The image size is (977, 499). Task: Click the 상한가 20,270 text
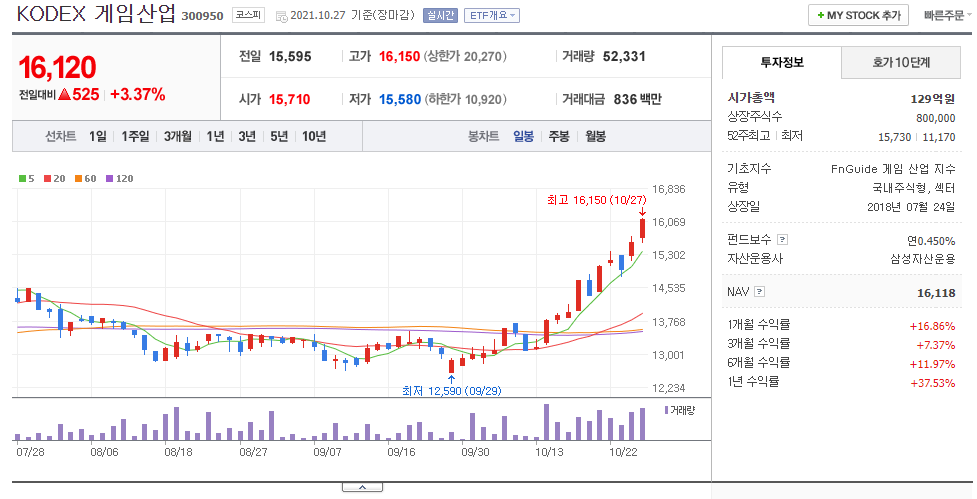point(465,57)
